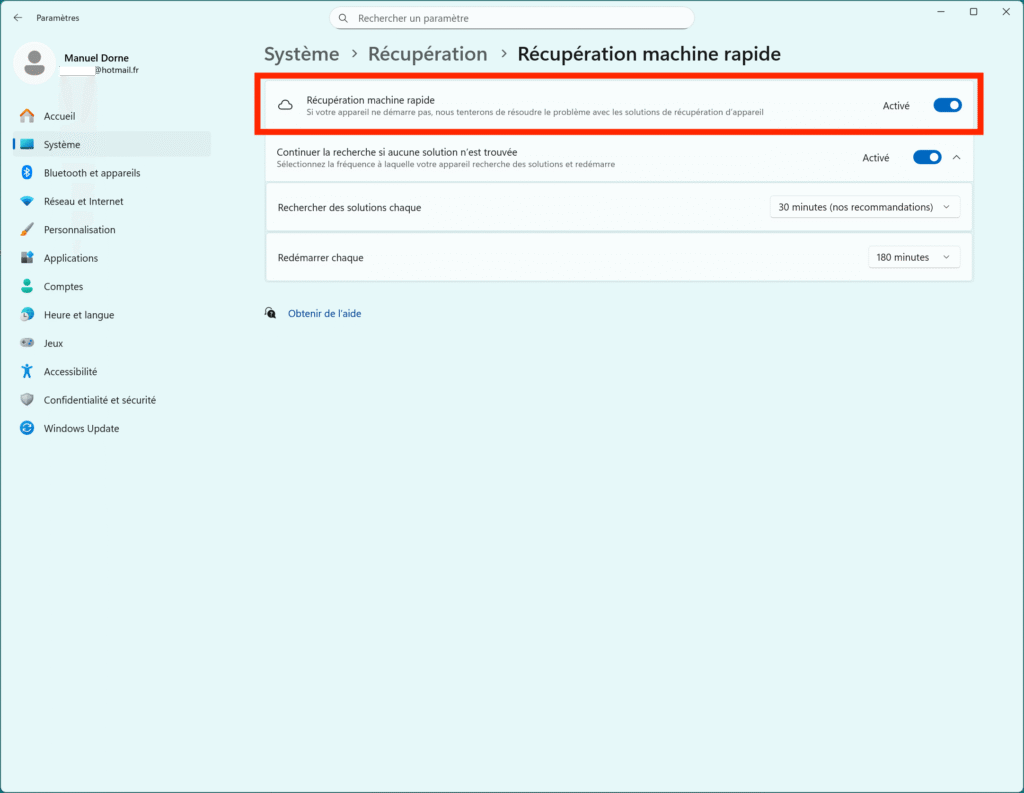Click the Obtenir de l'aide link

[324, 314]
